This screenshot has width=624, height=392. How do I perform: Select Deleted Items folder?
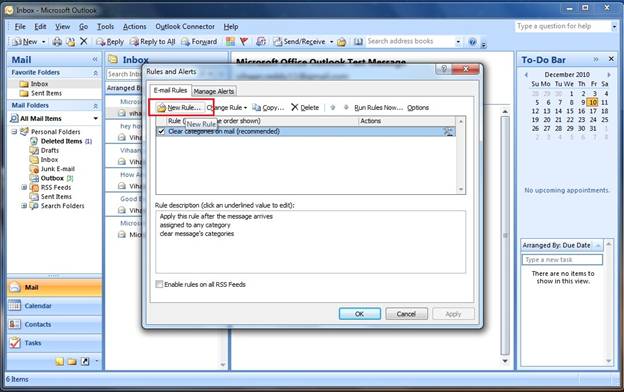coord(61,141)
